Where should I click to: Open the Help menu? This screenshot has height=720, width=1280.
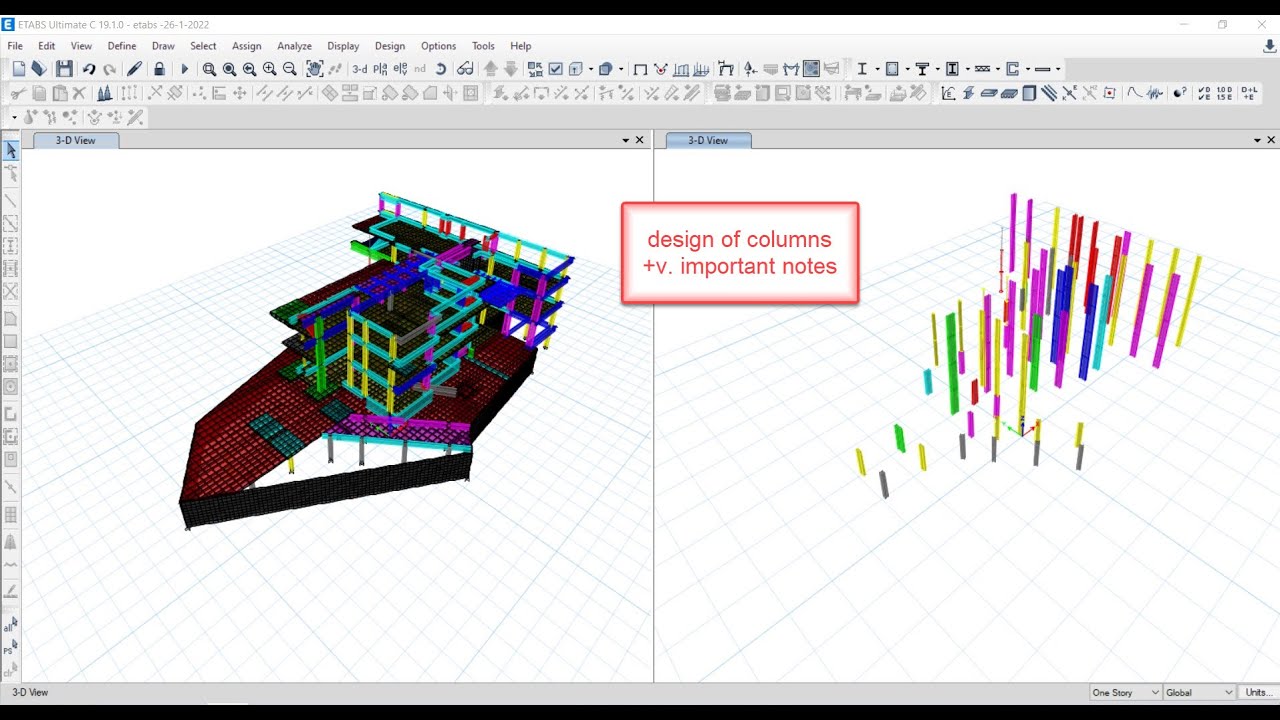[520, 46]
